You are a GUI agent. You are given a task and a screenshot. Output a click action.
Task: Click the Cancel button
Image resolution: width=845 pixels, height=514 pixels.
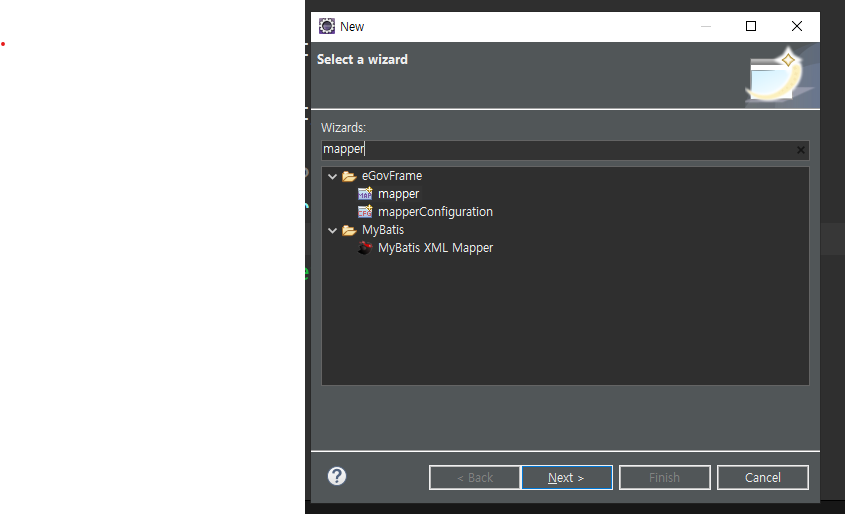point(763,477)
